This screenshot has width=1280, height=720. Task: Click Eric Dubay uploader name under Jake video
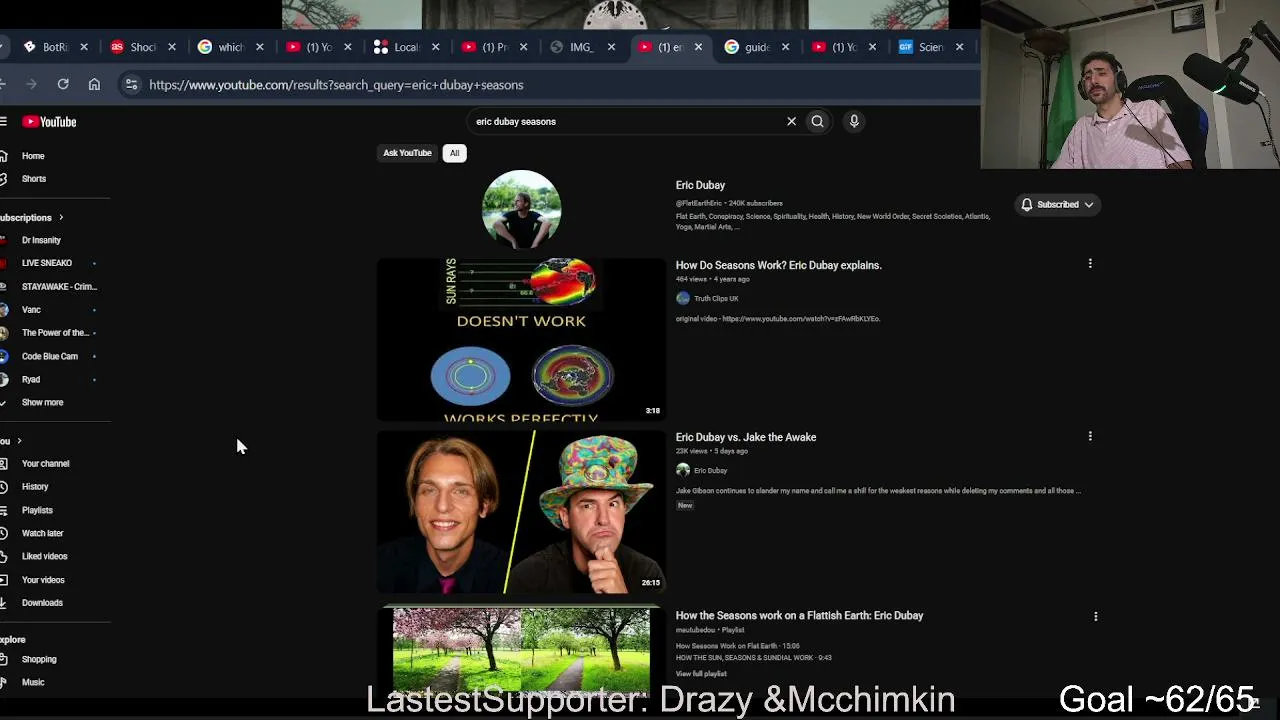710,471
